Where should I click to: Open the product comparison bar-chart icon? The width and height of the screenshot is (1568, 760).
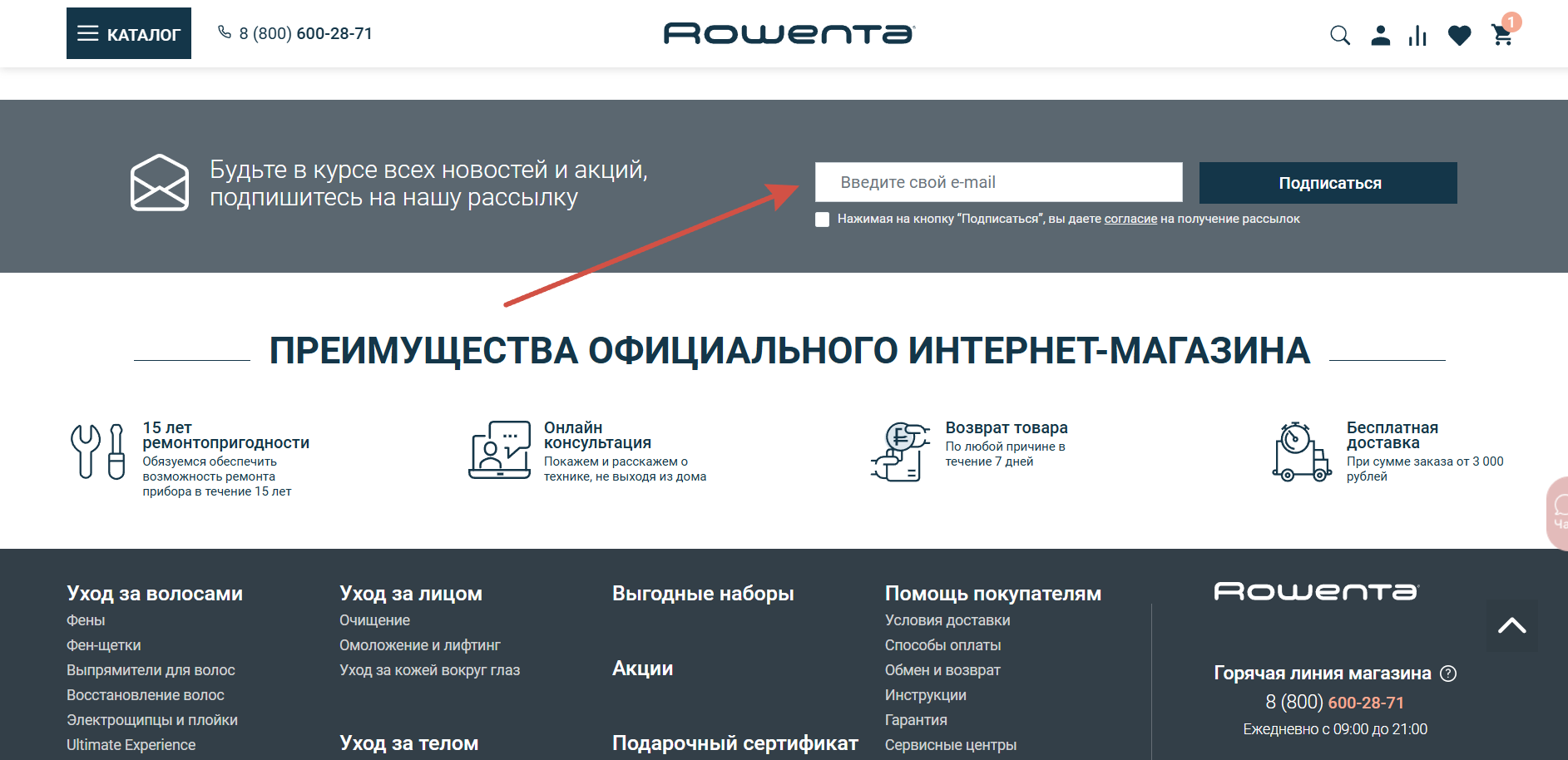point(1417,35)
